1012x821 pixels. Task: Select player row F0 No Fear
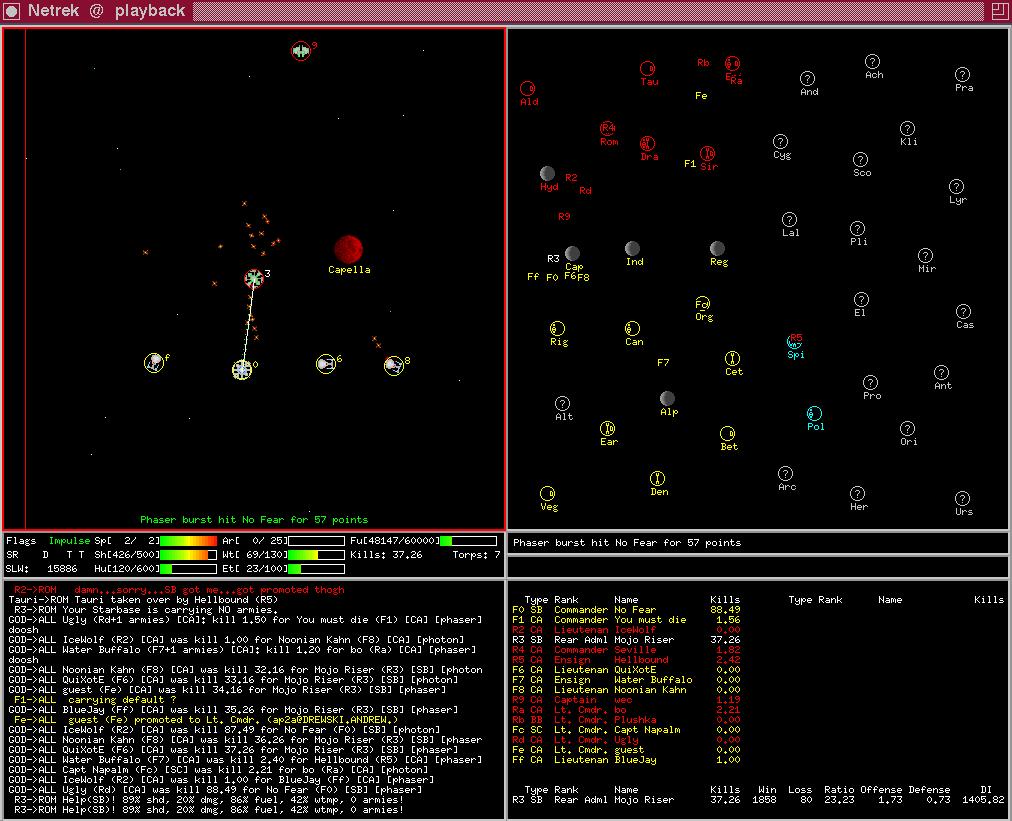(626, 610)
